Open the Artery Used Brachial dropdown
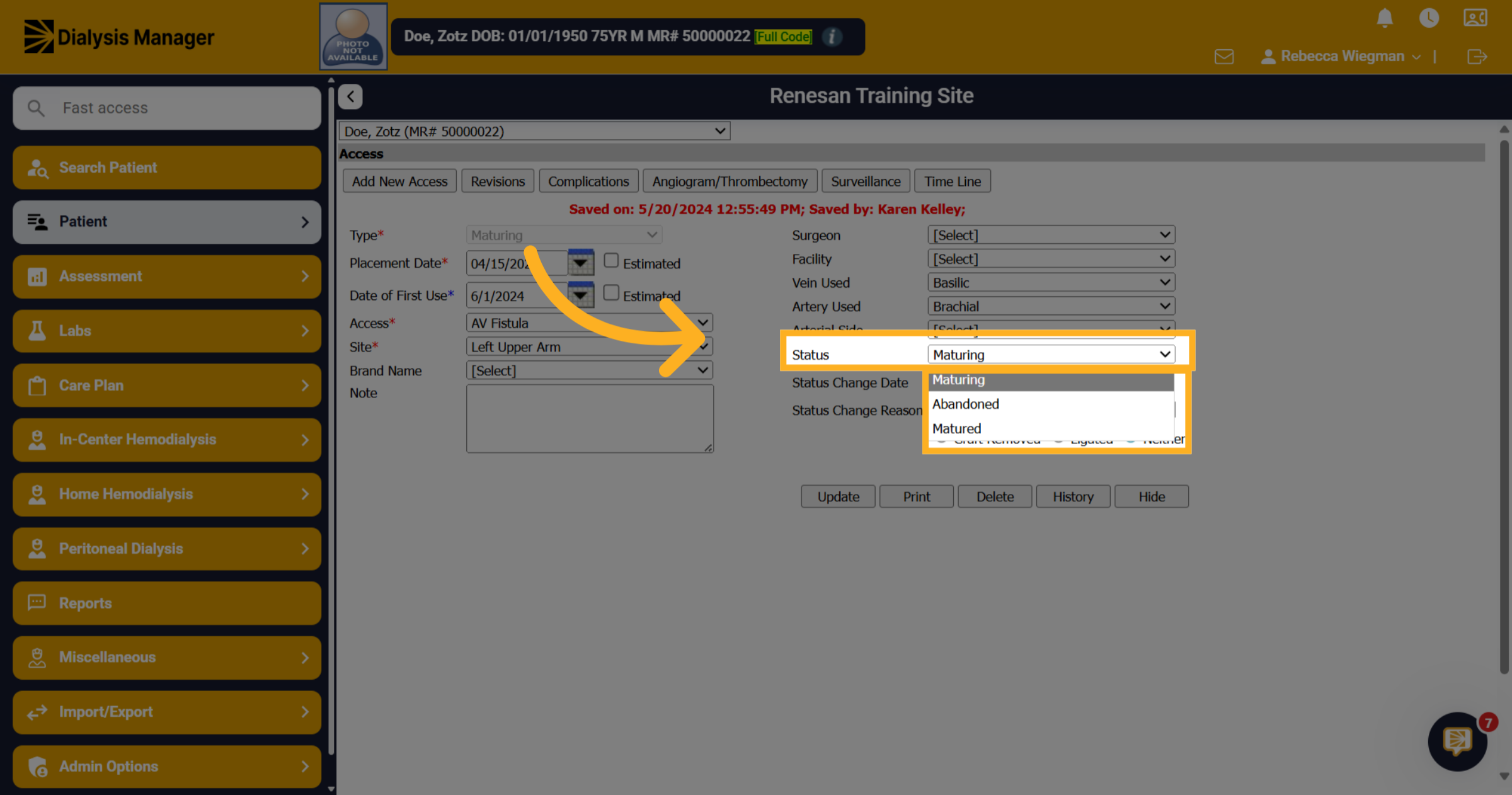1512x795 pixels. pos(1051,307)
